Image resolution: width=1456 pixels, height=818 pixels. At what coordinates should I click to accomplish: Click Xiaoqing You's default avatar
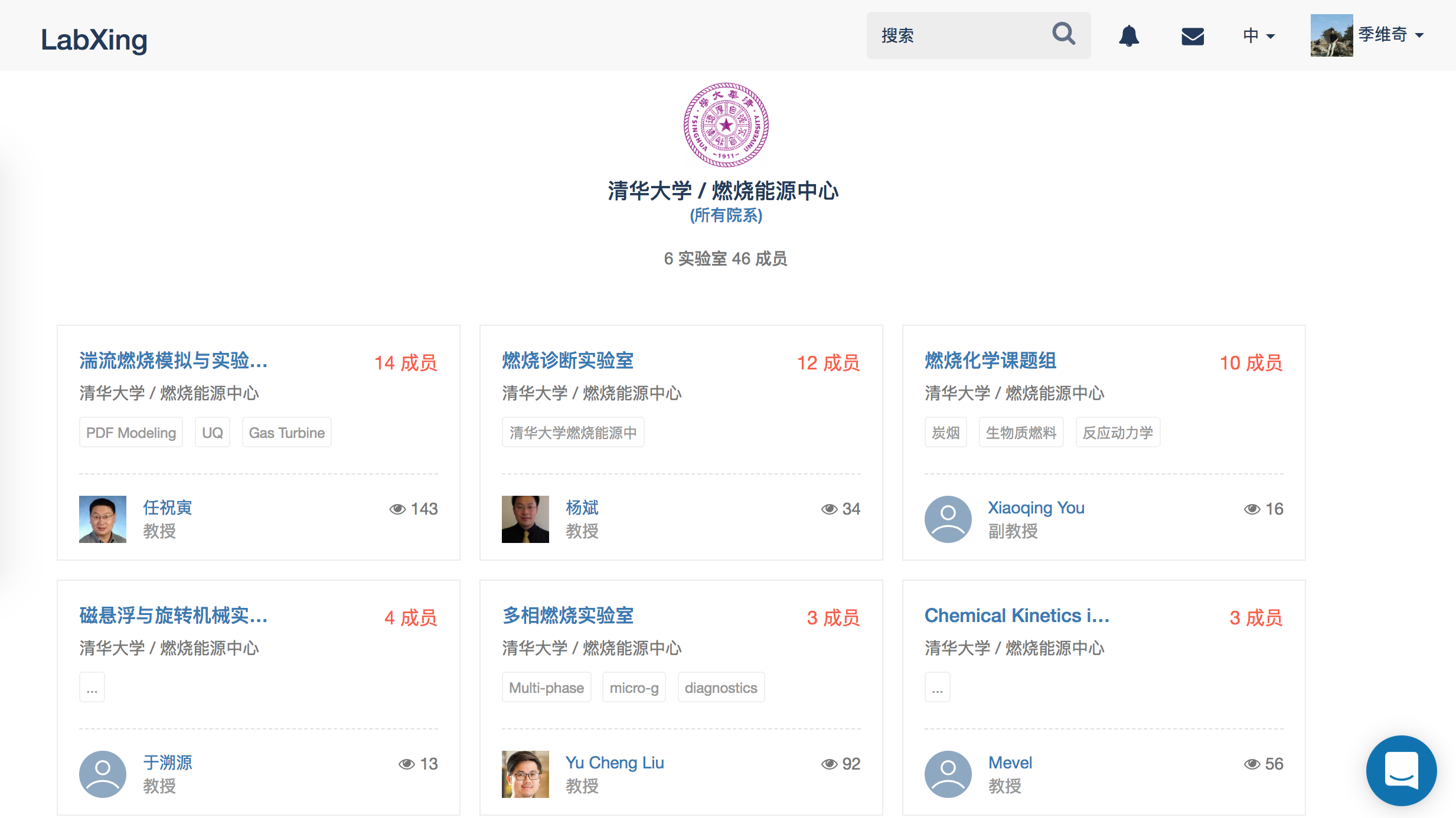tap(948, 519)
